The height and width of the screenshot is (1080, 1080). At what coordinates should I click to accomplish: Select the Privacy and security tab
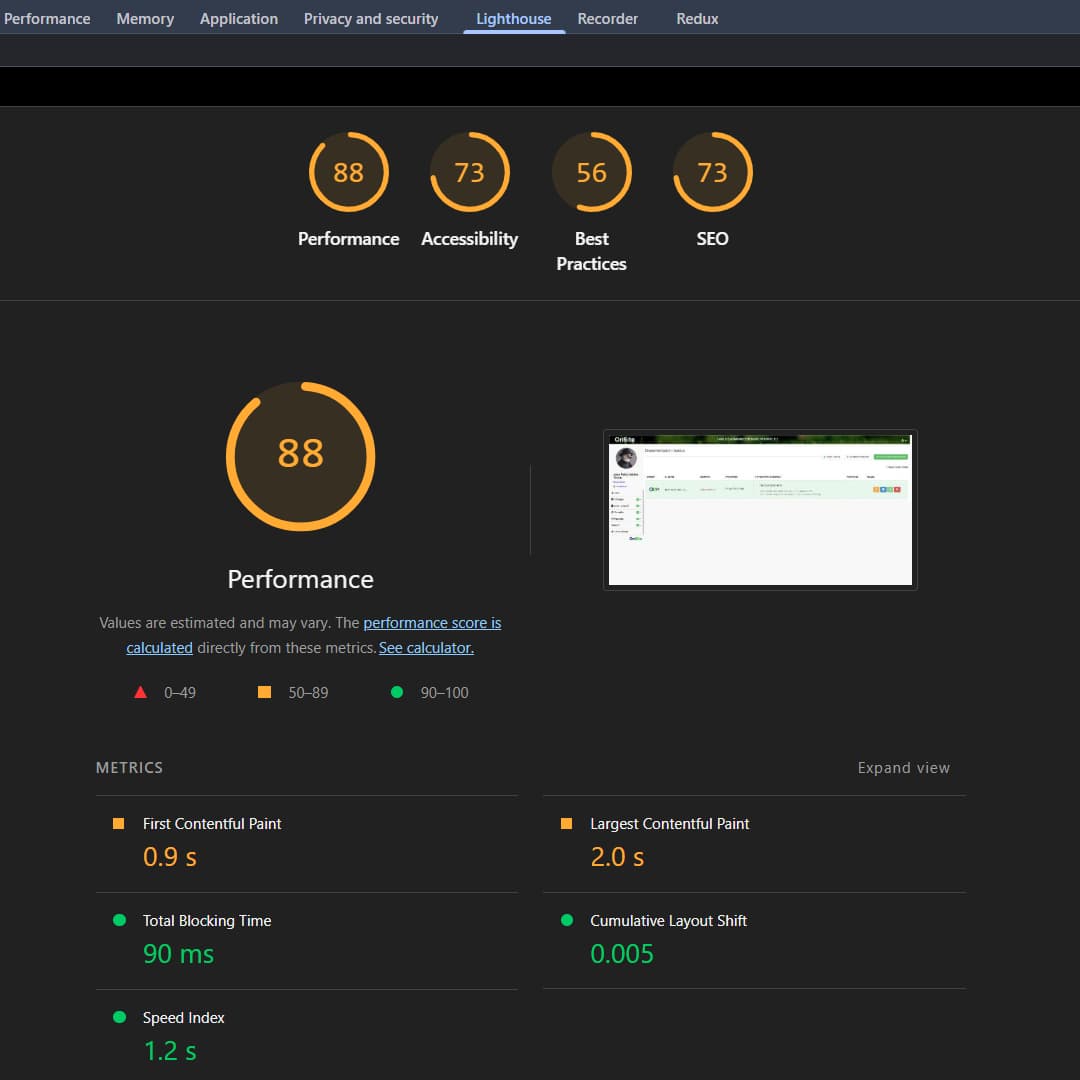371,19
